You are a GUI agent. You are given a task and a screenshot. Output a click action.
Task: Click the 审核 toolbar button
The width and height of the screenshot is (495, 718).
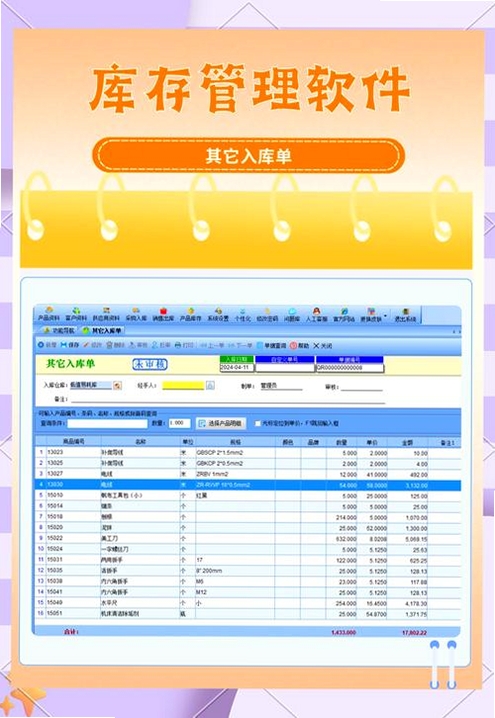(138, 345)
